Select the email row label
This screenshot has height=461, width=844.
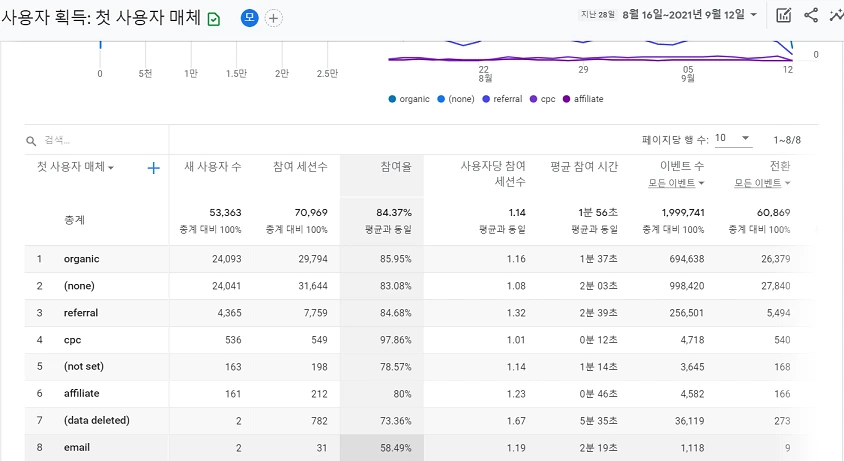pyautogui.click(x=76, y=447)
